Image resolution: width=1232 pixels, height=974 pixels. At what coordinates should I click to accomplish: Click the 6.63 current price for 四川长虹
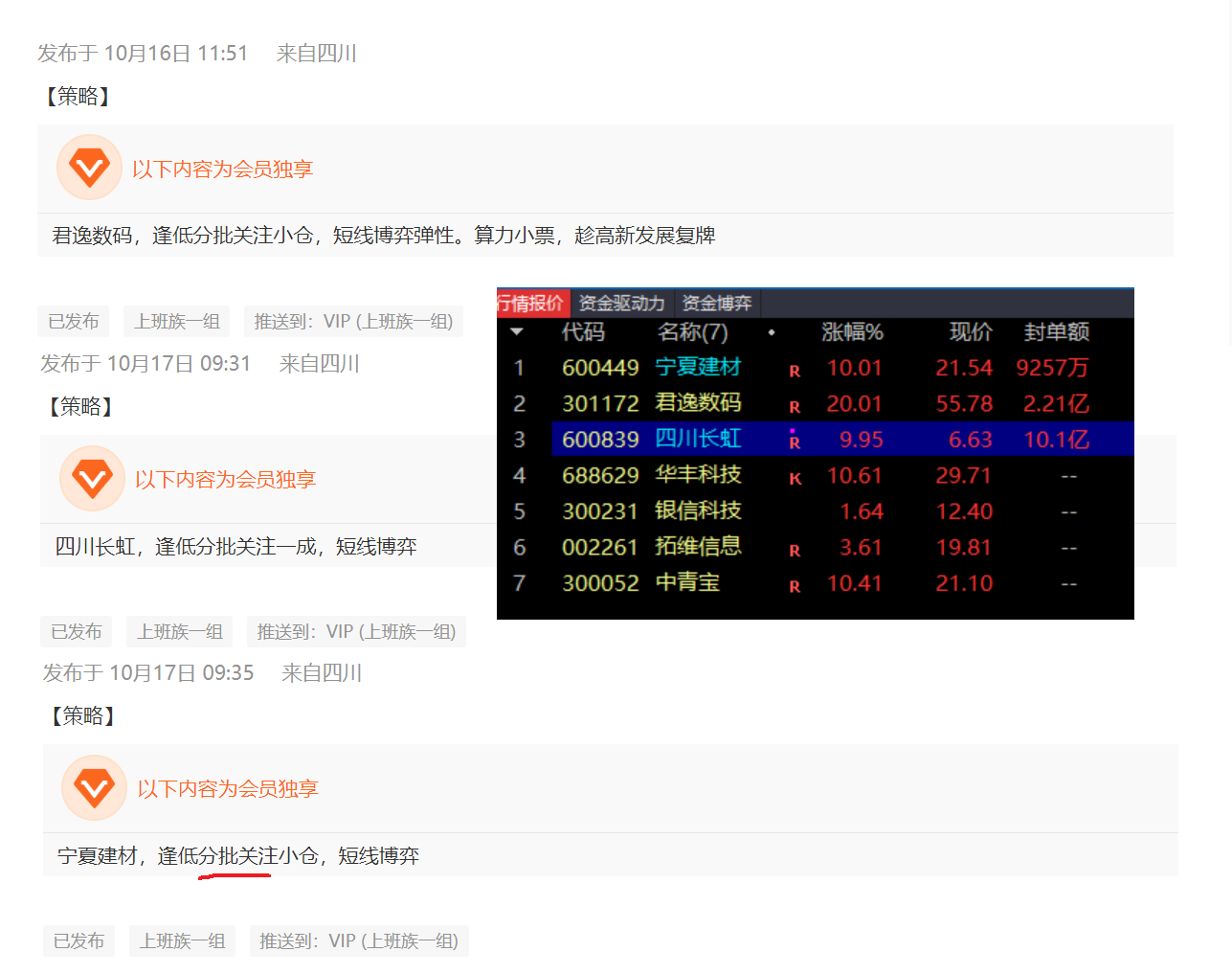click(971, 440)
